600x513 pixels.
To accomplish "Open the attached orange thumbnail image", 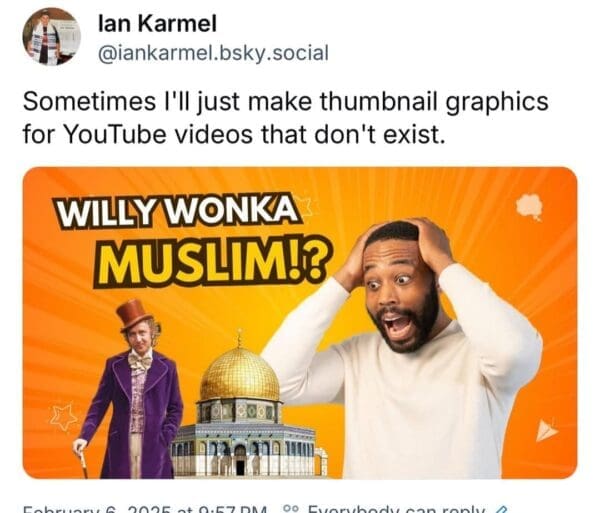I will 300,322.
